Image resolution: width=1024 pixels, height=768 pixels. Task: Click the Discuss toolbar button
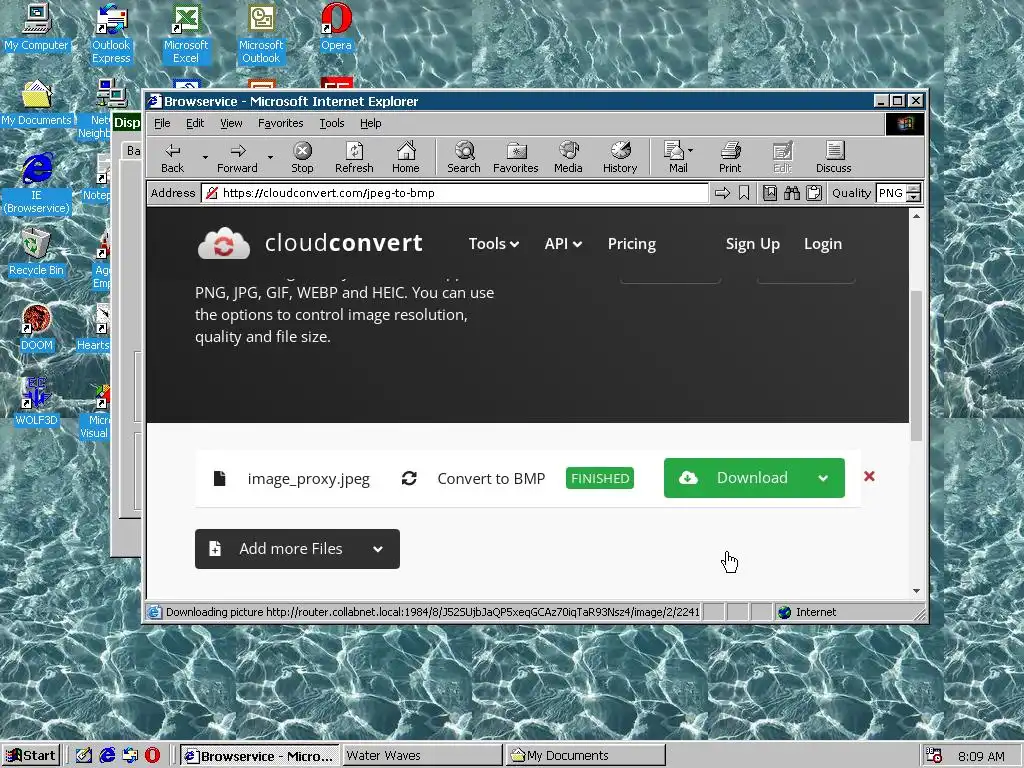tap(833, 158)
